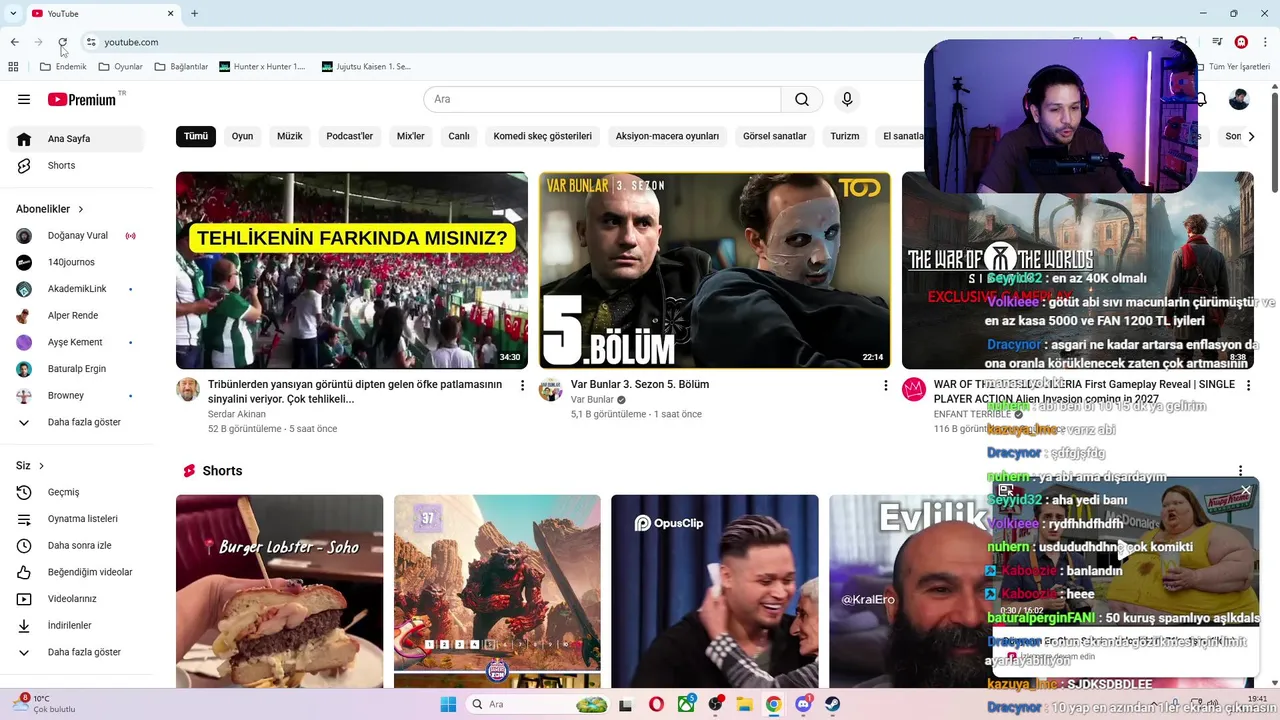Open Burger Lobster Soho short thumbnail

coord(279,591)
